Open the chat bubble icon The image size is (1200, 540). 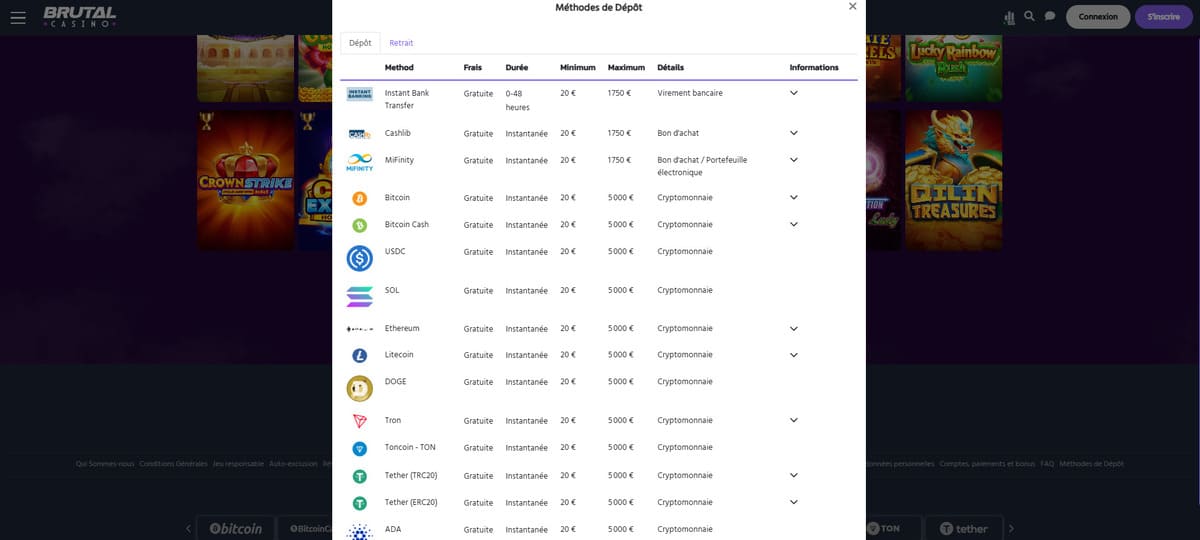[1050, 17]
